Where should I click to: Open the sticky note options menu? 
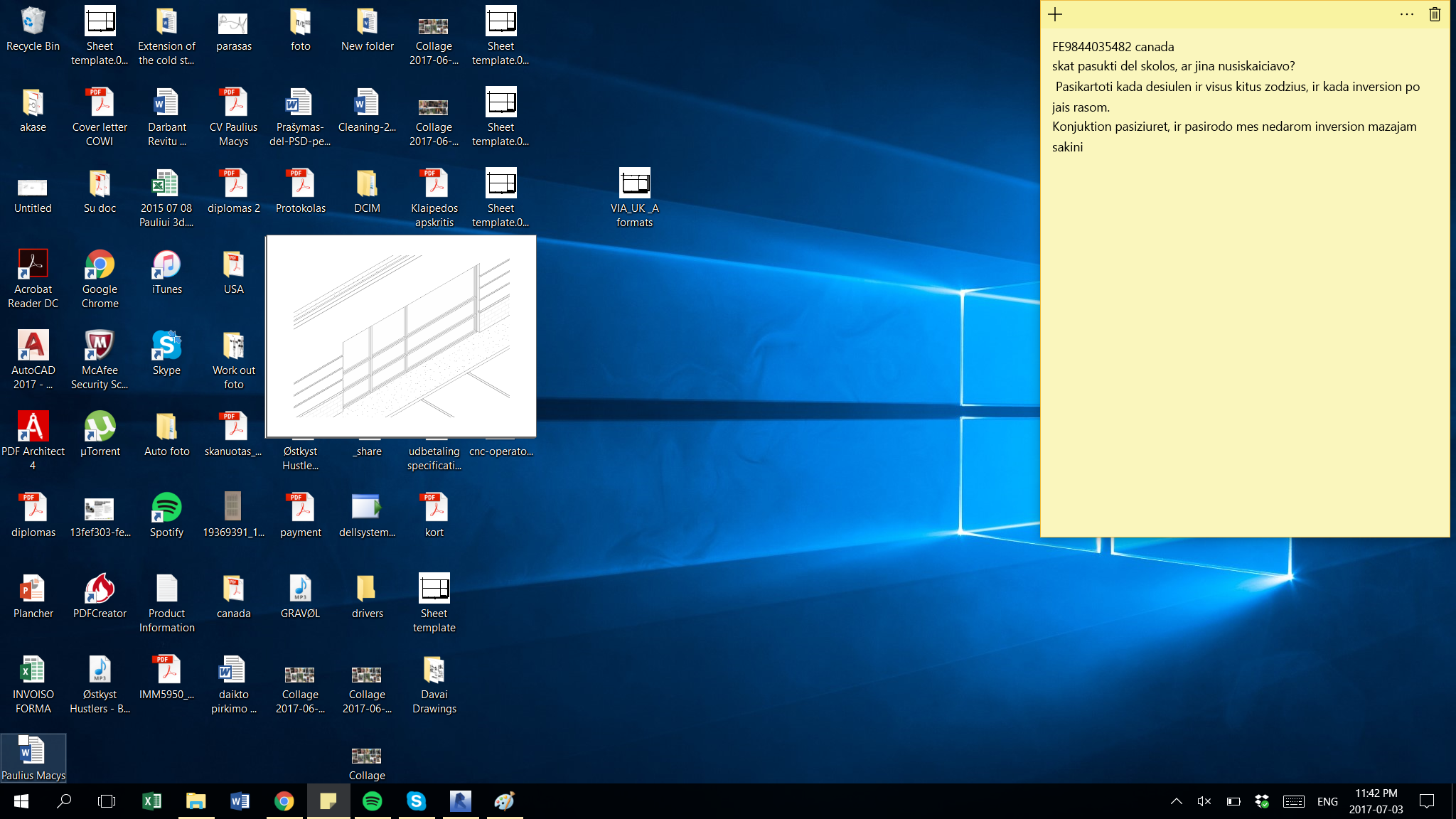point(1406,14)
